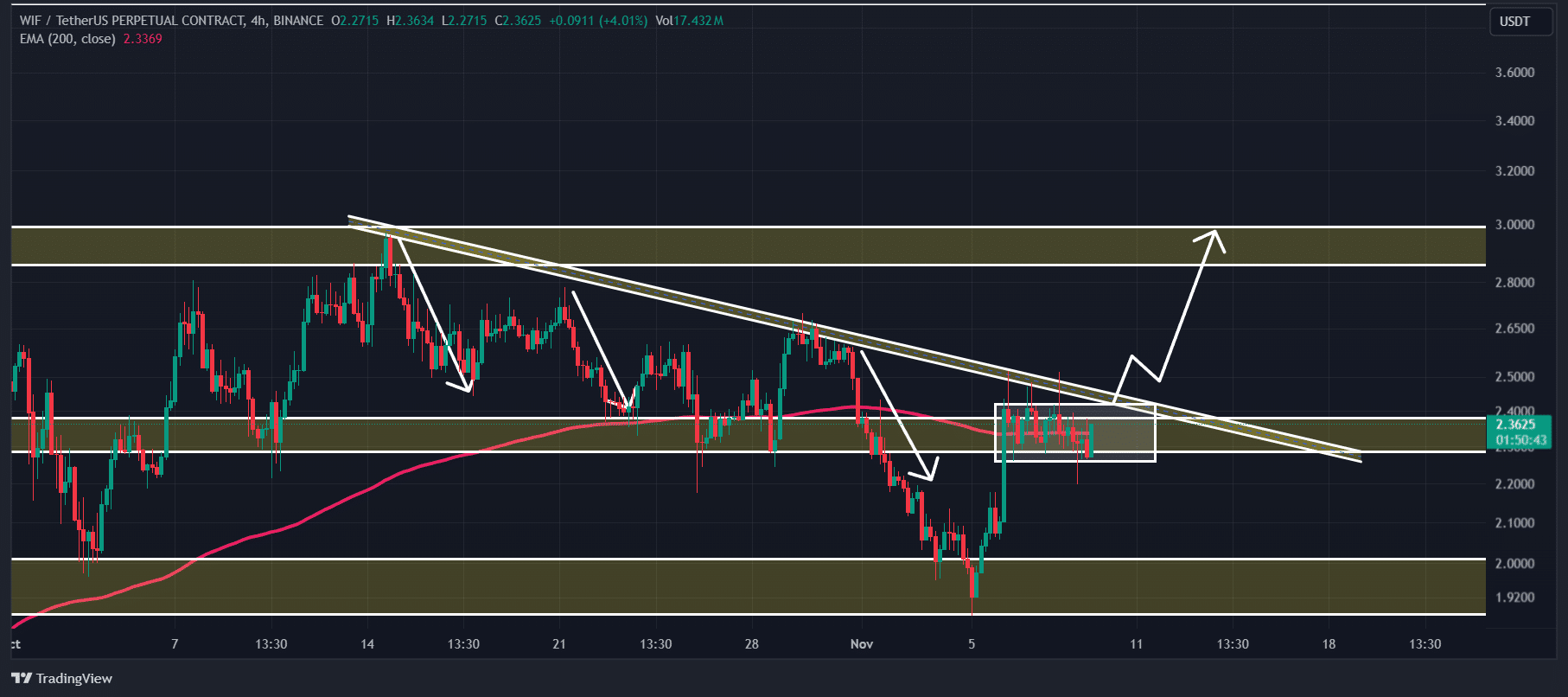Click the TradingView logo link
The height and width of the screenshot is (697, 1568).
(x=62, y=678)
